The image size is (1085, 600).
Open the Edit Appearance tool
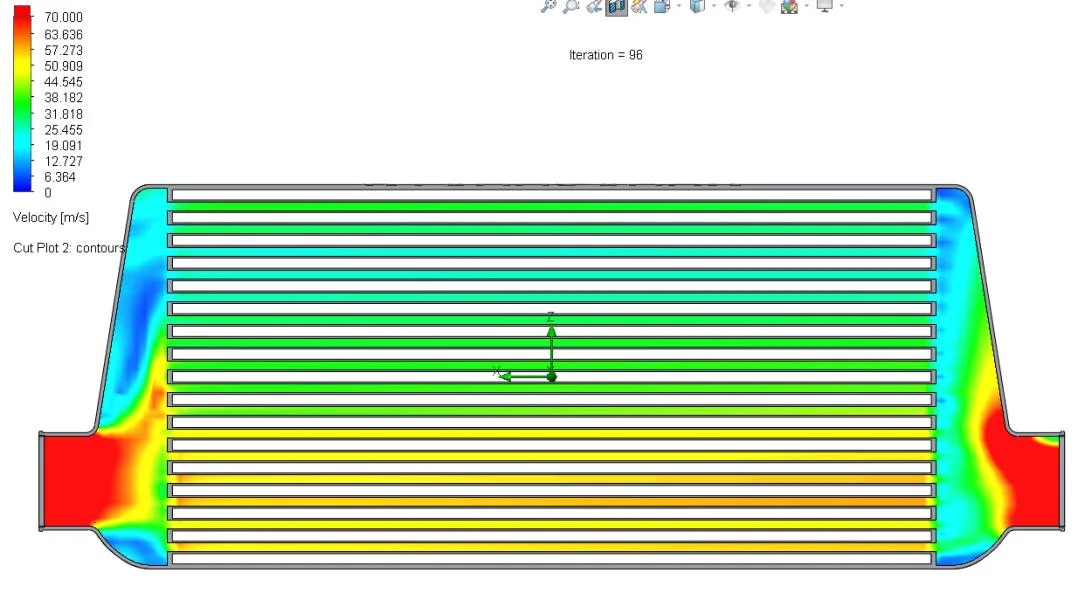(767, 6)
